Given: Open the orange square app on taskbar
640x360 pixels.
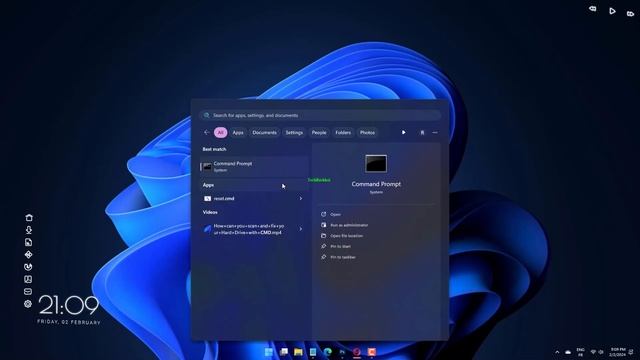Looking at the screenshot, I should tap(371, 352).
